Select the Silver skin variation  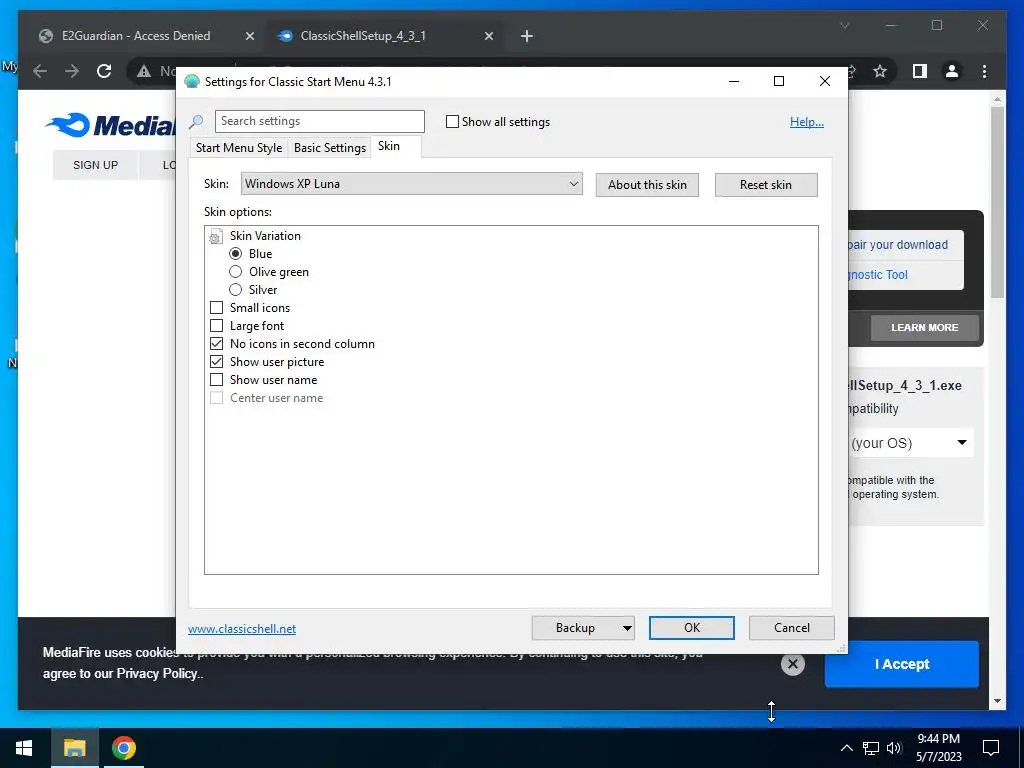tap(236, 290)
